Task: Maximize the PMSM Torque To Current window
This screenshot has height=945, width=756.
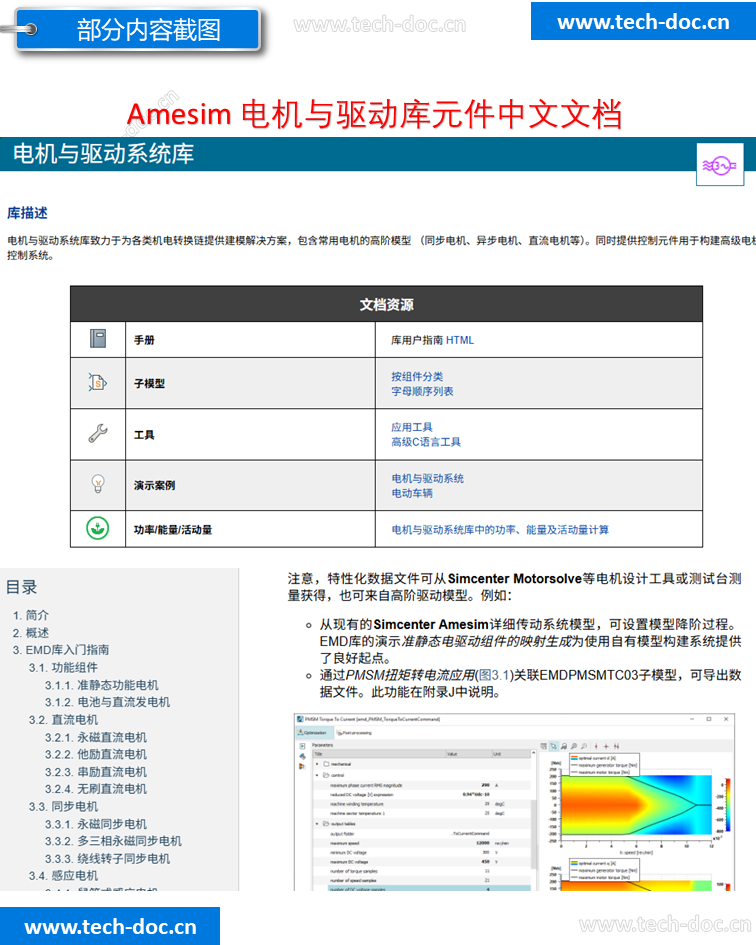Action: (709, 719)
